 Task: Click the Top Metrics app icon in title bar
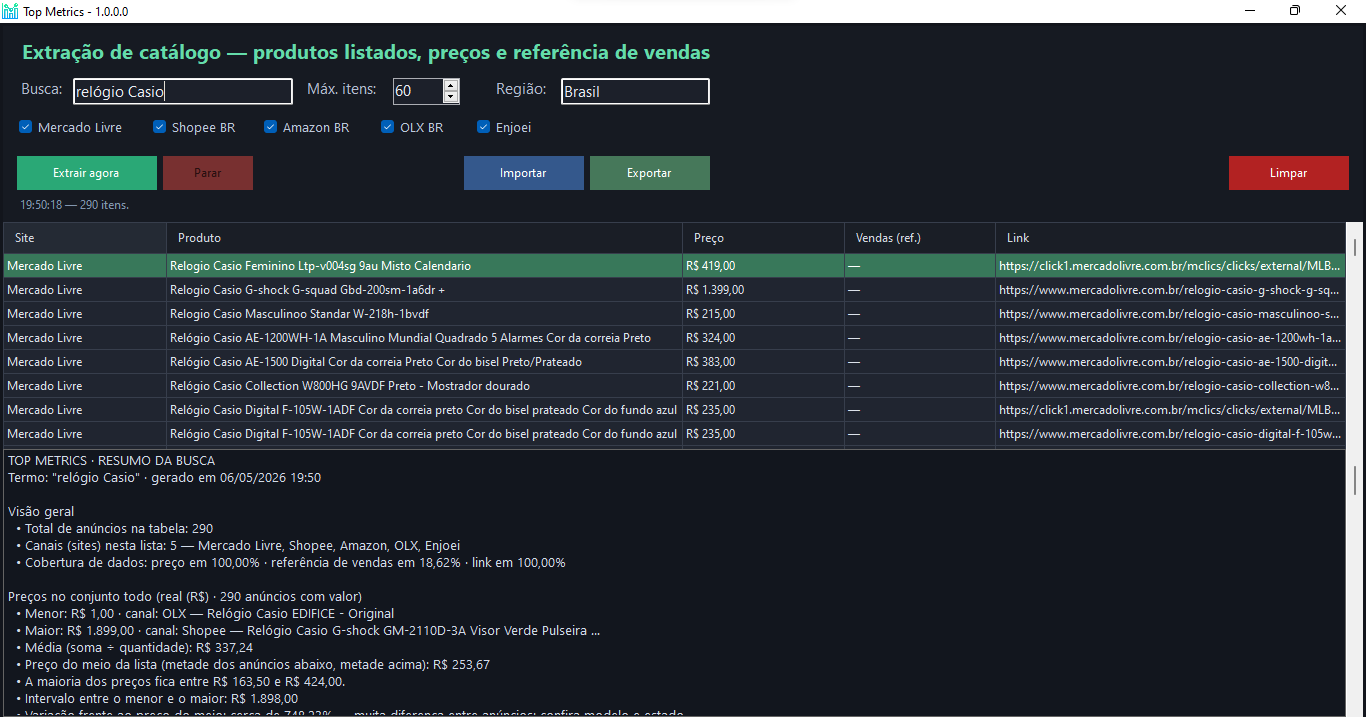[x=10, y=11]
